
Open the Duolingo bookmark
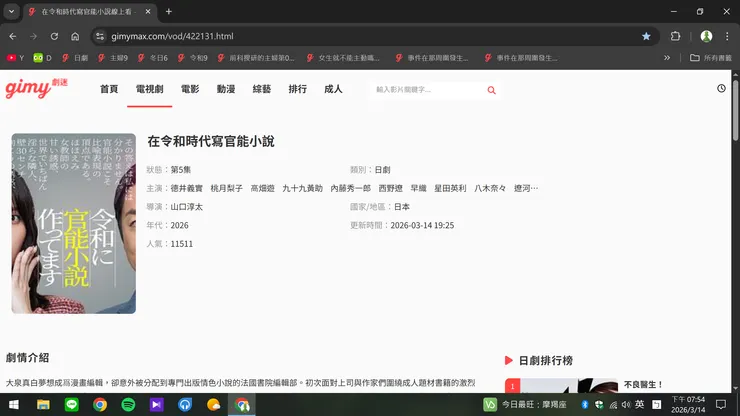42,58
